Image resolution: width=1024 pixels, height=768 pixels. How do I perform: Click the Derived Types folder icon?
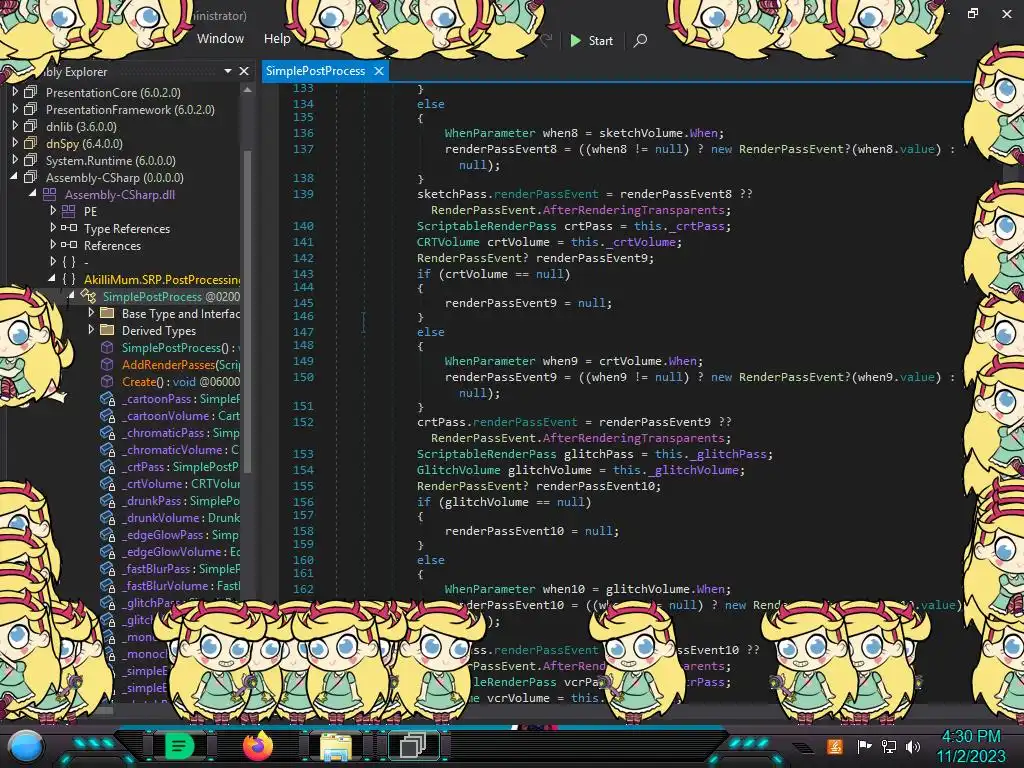pyautogui.click(x=107, y=330)
